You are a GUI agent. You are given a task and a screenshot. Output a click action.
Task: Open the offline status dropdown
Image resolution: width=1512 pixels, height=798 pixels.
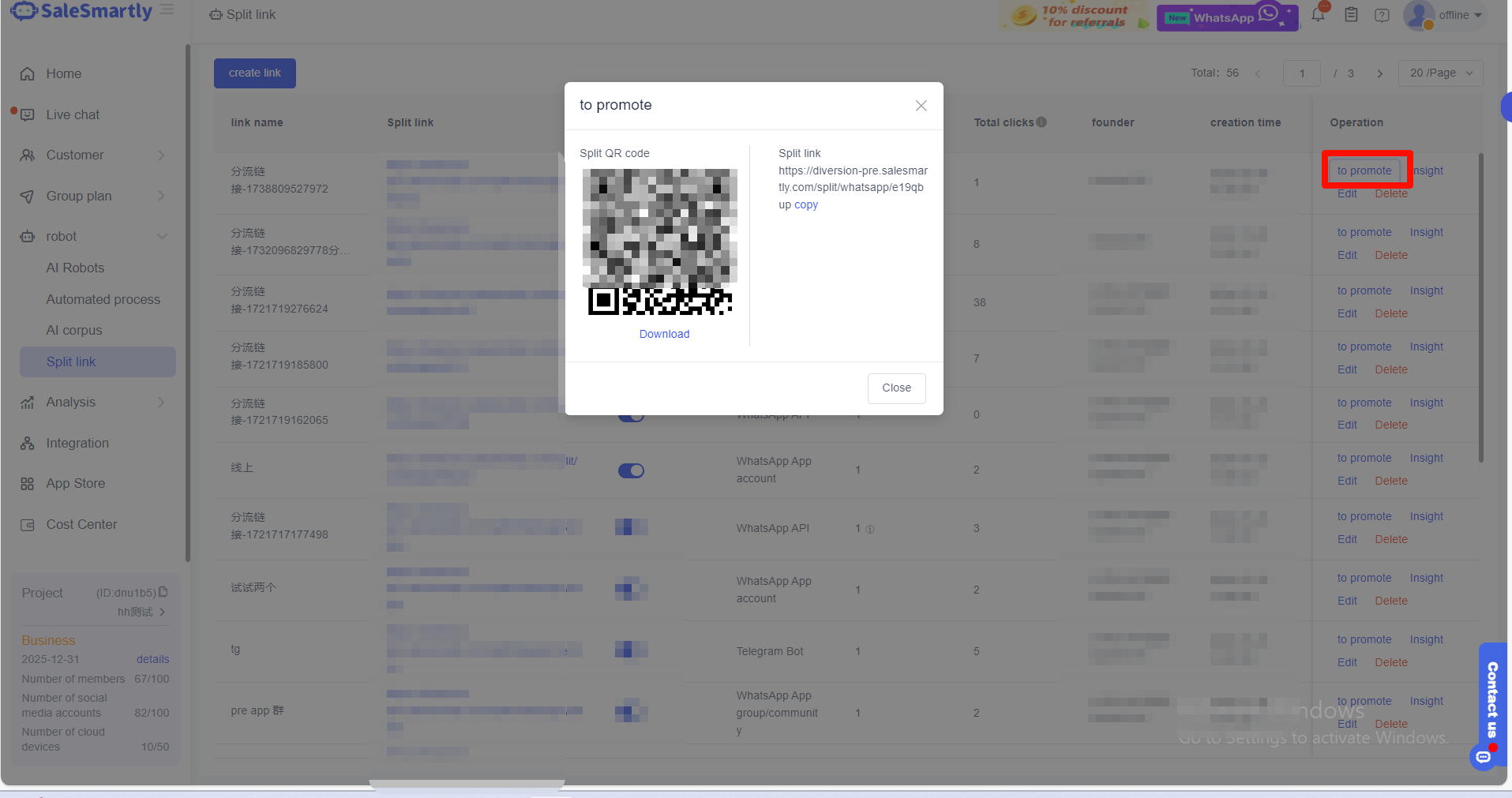click(x=1460, y=15)
